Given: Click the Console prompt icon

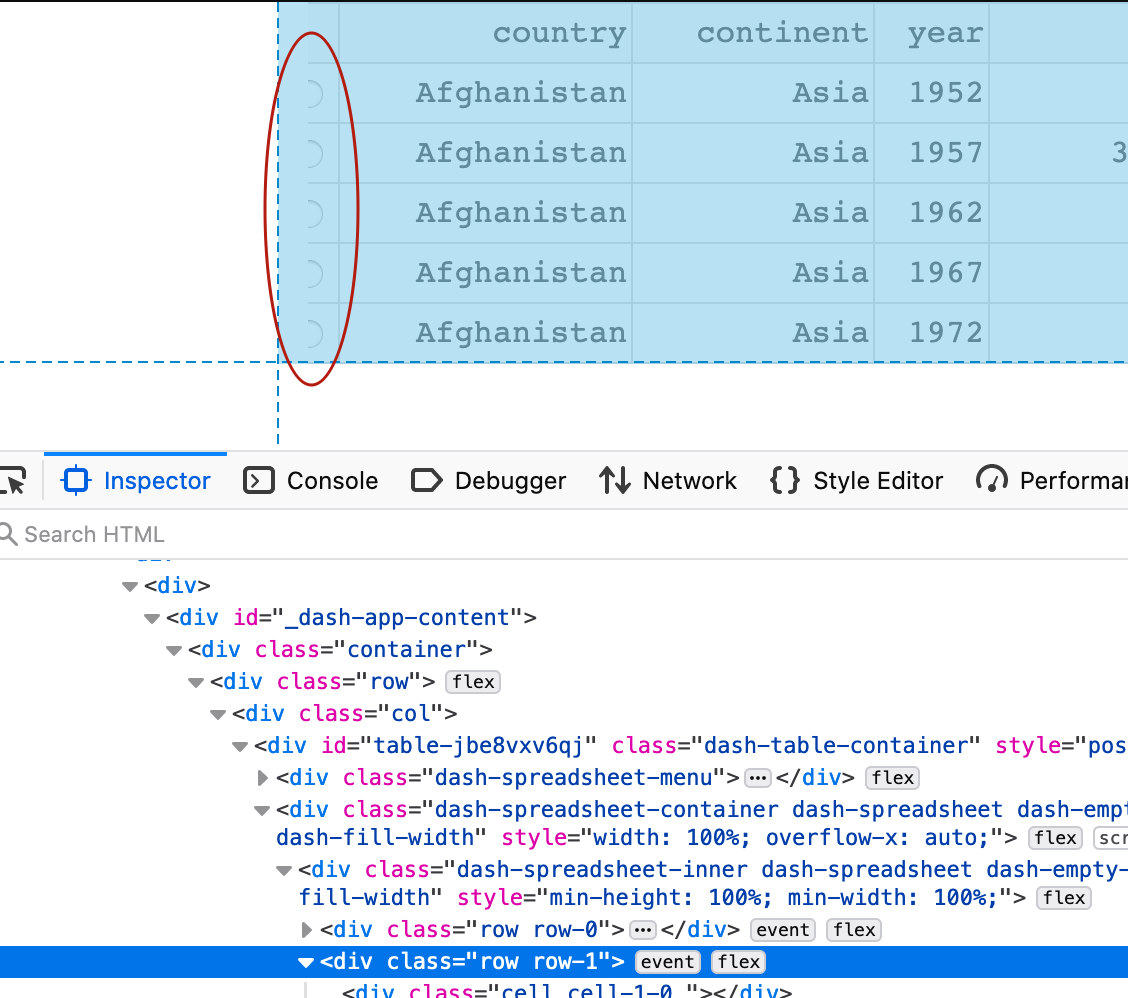Looking at the screenshot, I should click(258, 480).
